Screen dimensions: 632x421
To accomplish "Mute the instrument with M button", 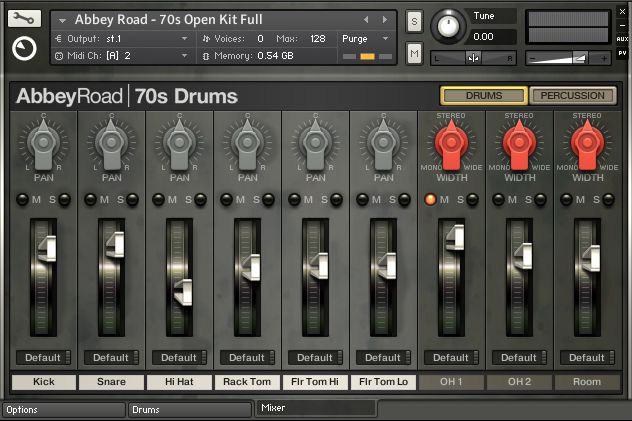I will [x=414, y=53].
